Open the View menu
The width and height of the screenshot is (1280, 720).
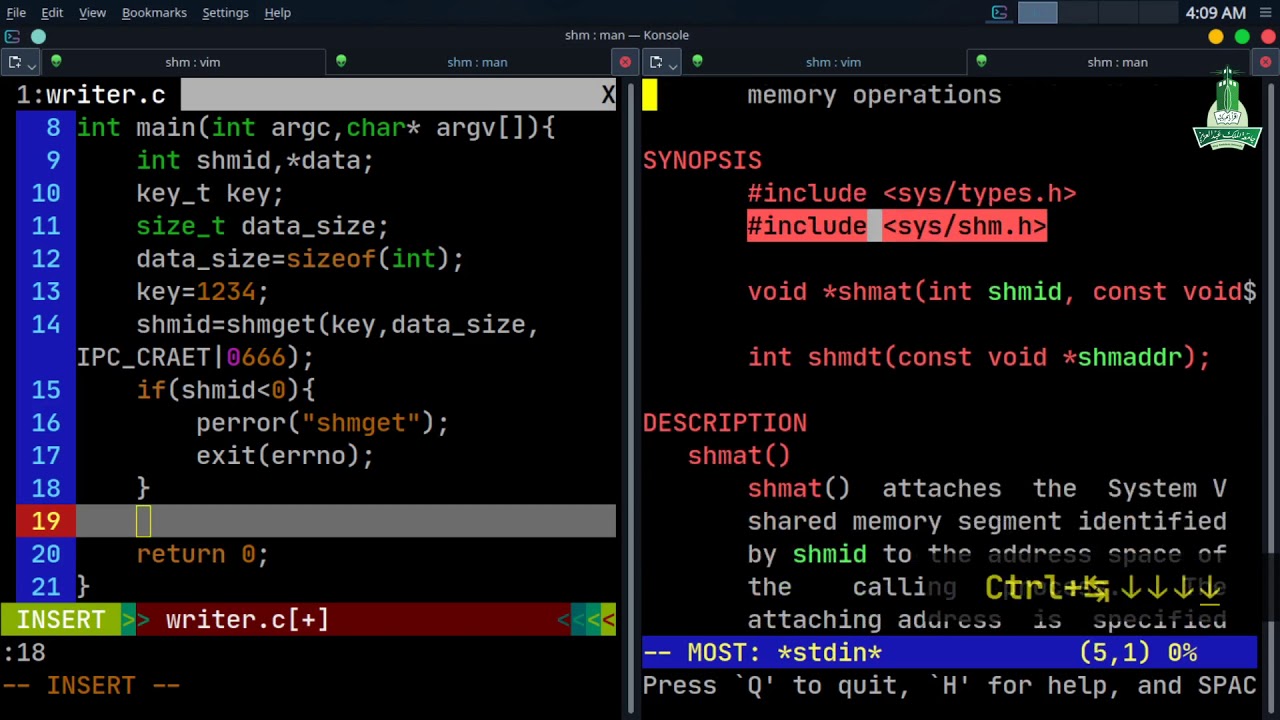click(92, 12)
